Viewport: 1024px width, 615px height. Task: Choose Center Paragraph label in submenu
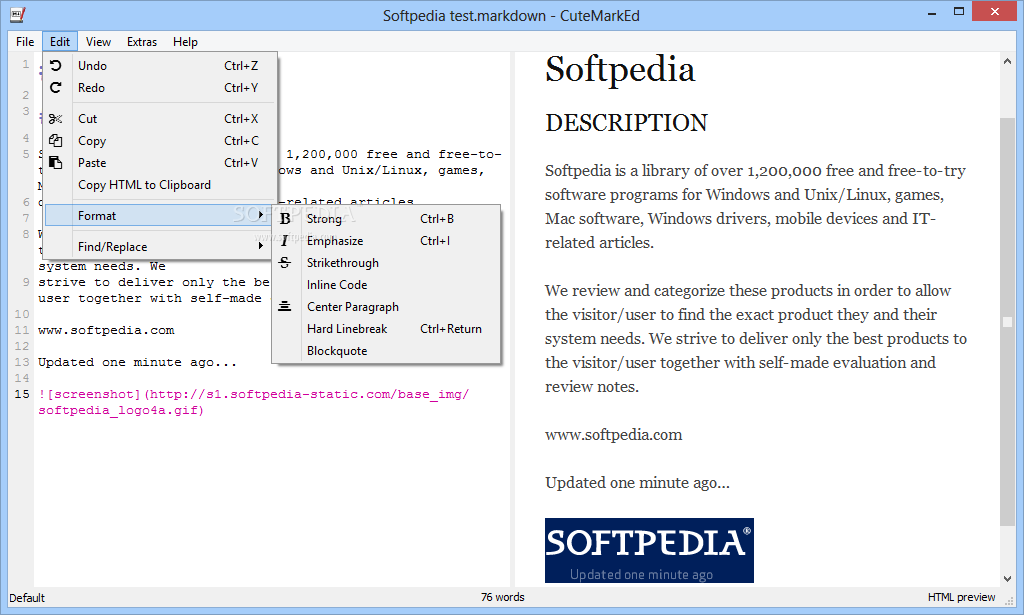point(353,307)
